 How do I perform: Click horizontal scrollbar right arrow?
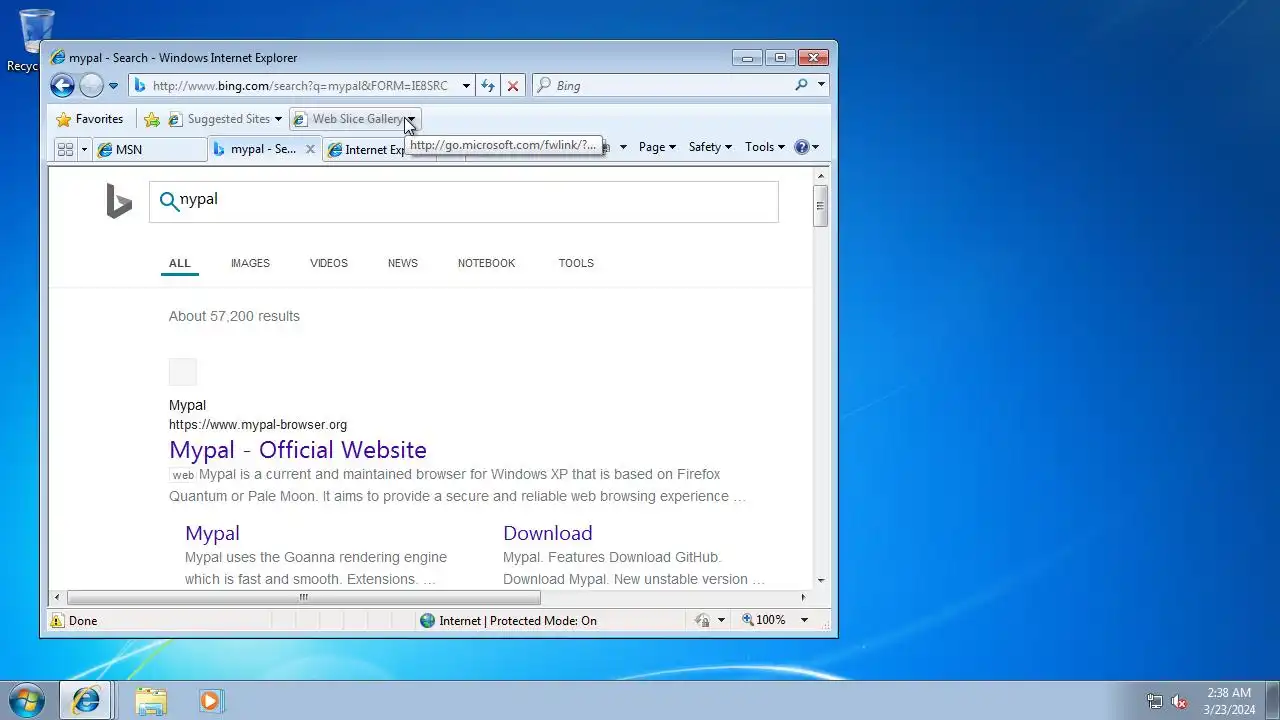tap(802, 597)
